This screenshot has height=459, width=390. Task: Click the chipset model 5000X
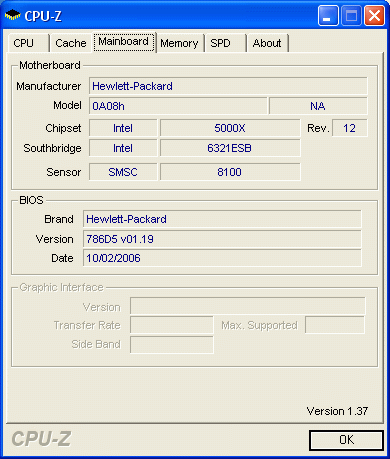[x=230, y=128]
